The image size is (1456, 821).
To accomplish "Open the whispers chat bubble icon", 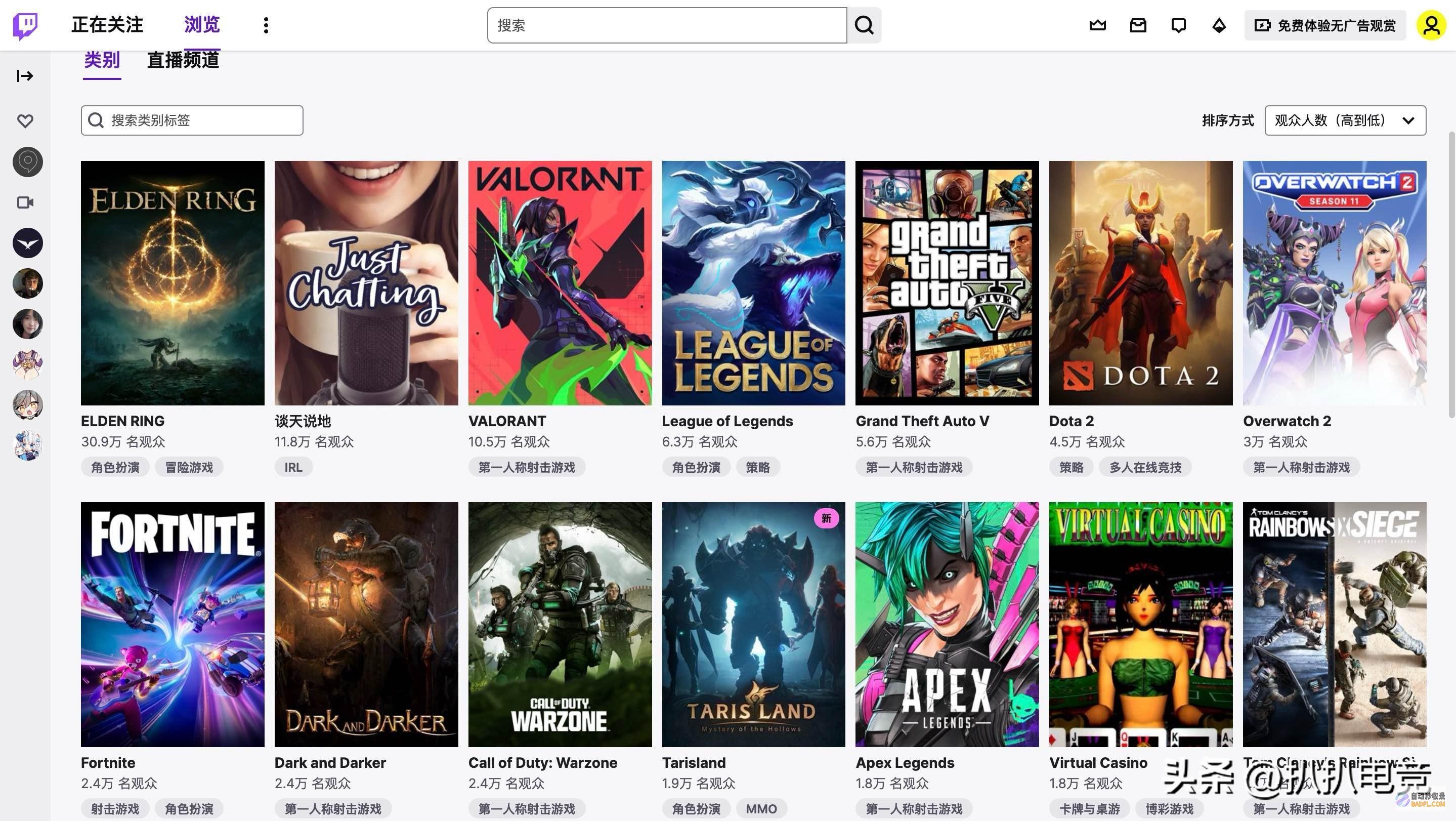I will click(x=1178, y=25).
